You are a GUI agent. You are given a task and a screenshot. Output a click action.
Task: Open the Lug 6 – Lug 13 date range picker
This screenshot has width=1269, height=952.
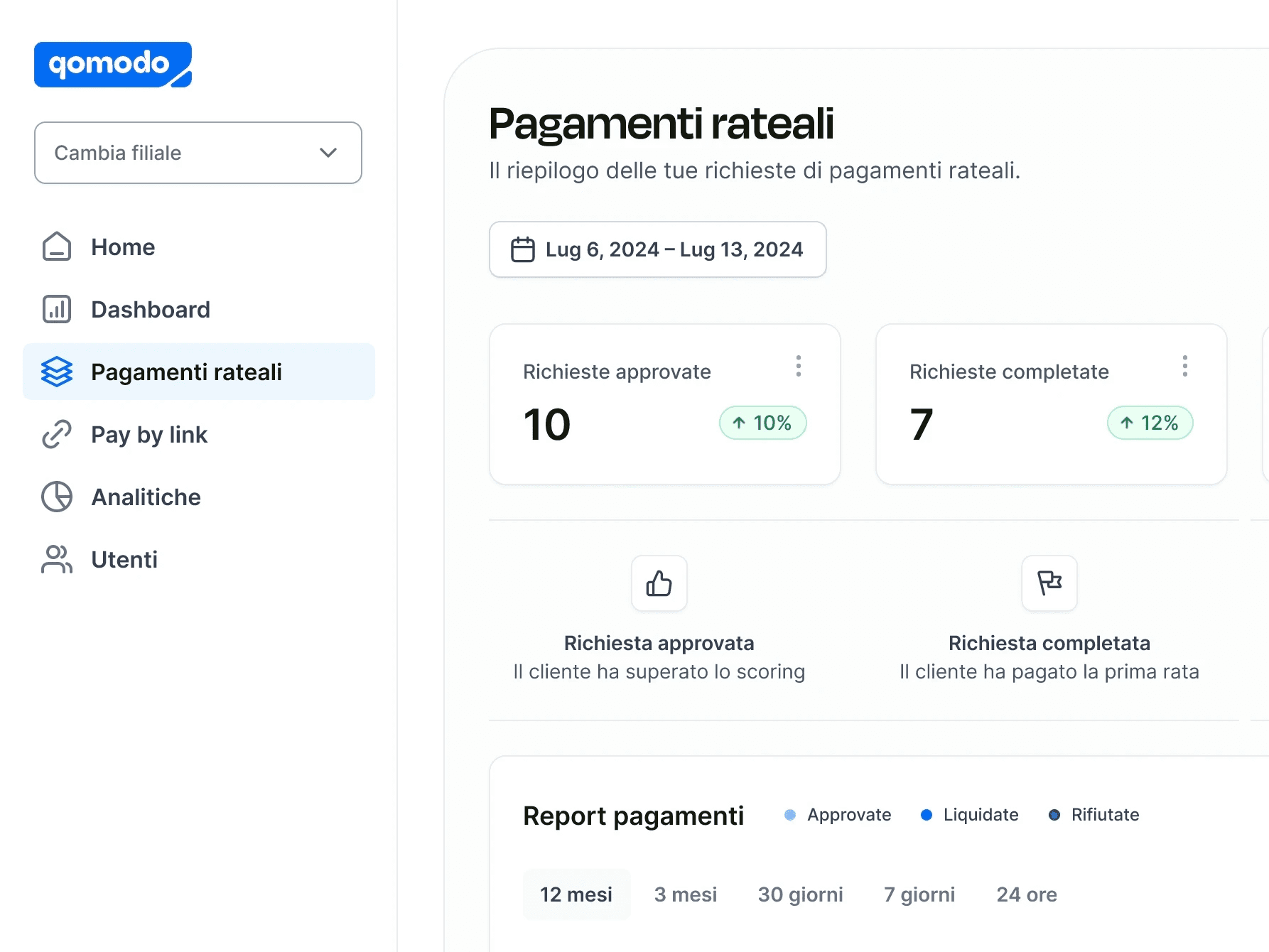658,249
